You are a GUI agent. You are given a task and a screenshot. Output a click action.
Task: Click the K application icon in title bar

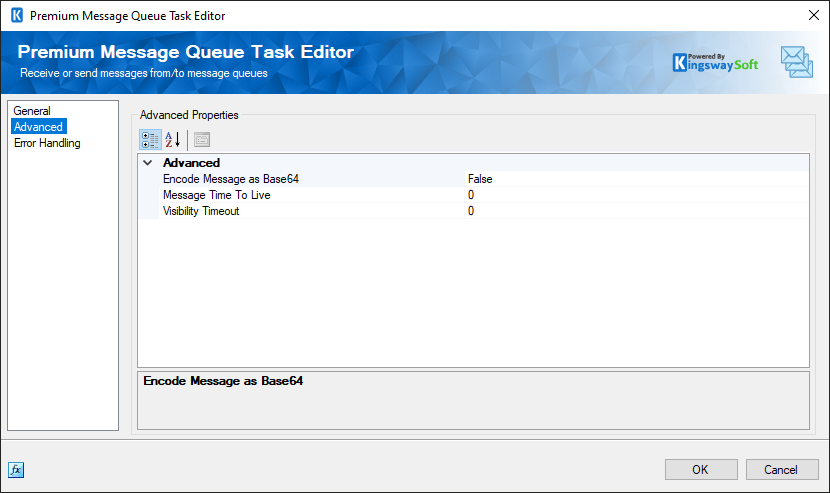17,15
